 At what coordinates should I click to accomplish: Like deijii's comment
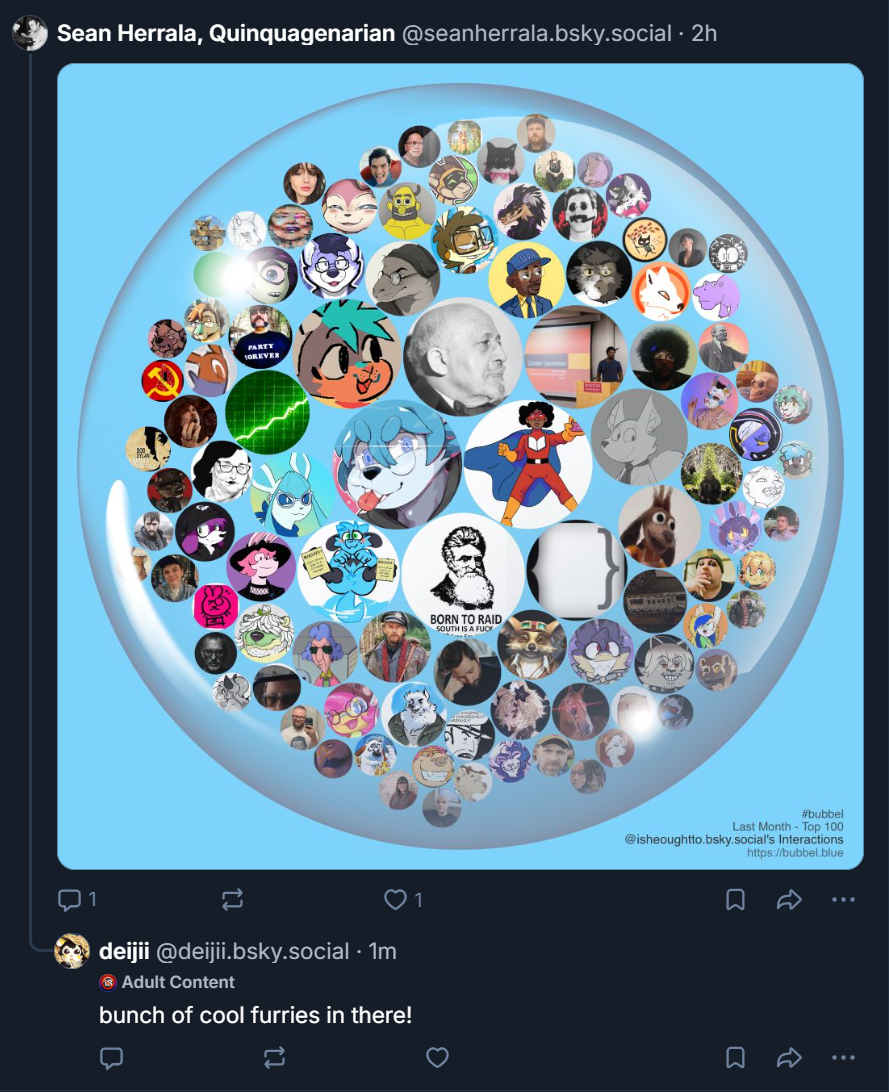pyautogui.click(x=437, y=1058)
